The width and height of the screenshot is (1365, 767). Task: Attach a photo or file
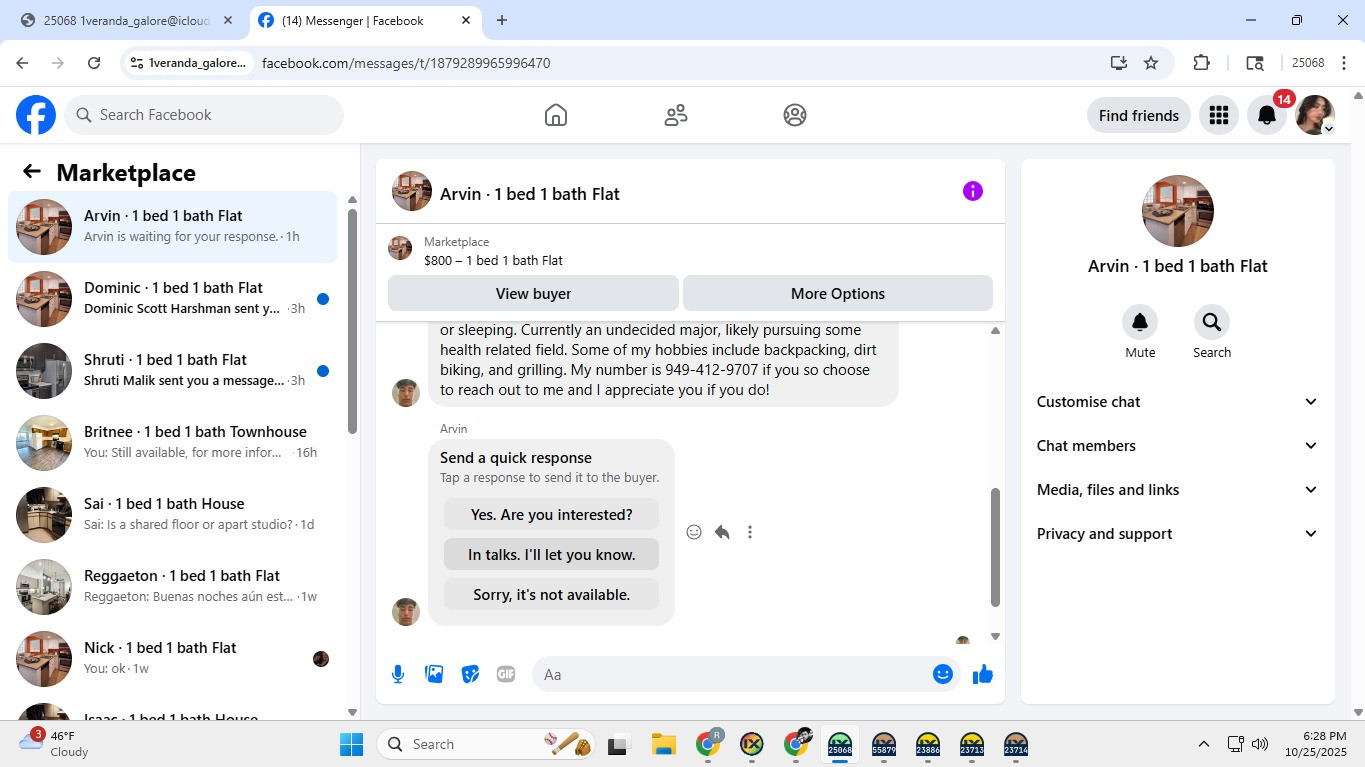[x=434, y=674]
